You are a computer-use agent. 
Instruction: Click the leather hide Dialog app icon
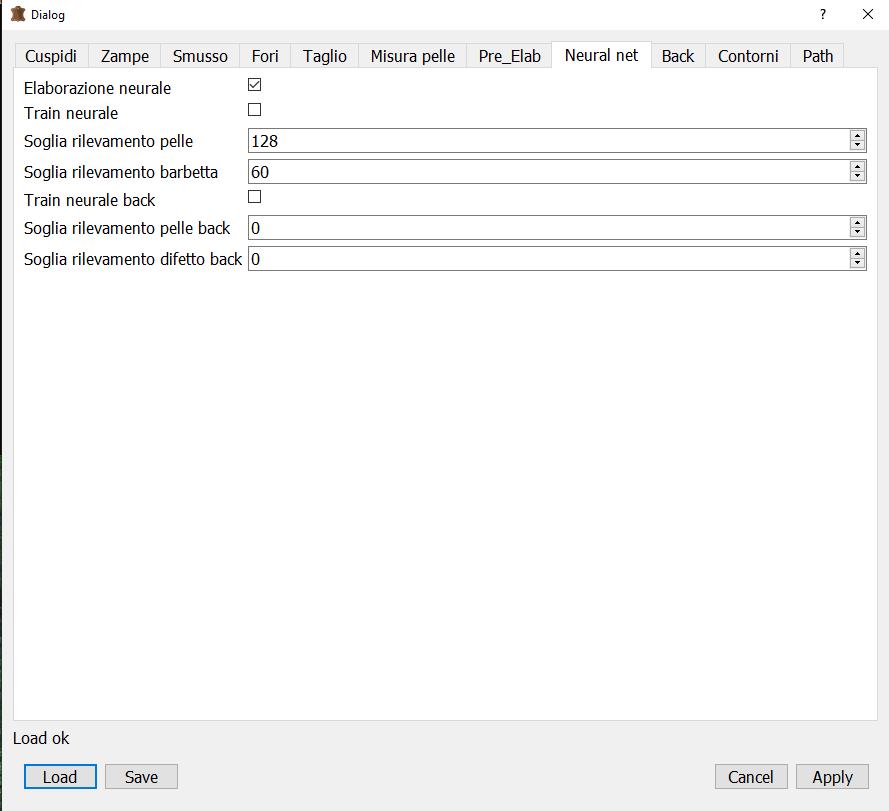pyautogui.click(x=17, y=15)
